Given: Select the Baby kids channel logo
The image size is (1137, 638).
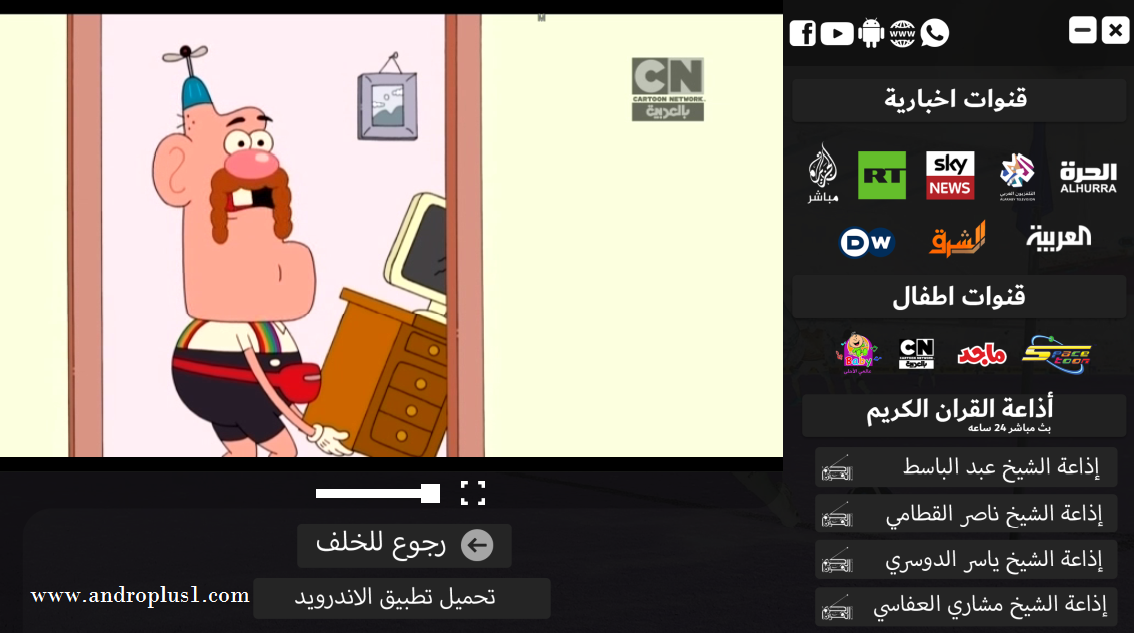Looking at the screenshot, I should (857, 354).
